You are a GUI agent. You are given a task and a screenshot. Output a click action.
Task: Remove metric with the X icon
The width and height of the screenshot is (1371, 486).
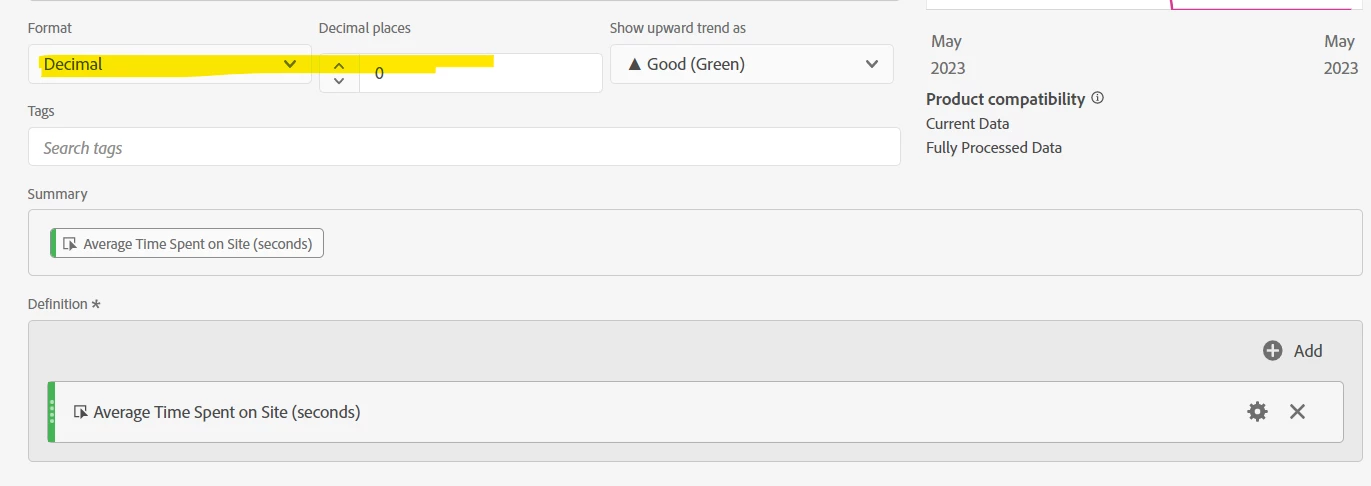(x=1297, y=411)
